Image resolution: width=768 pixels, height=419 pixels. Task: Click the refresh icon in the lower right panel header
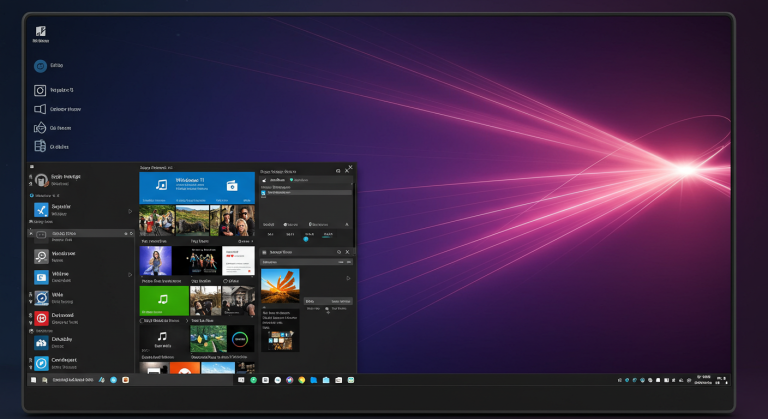click(338, 252)
